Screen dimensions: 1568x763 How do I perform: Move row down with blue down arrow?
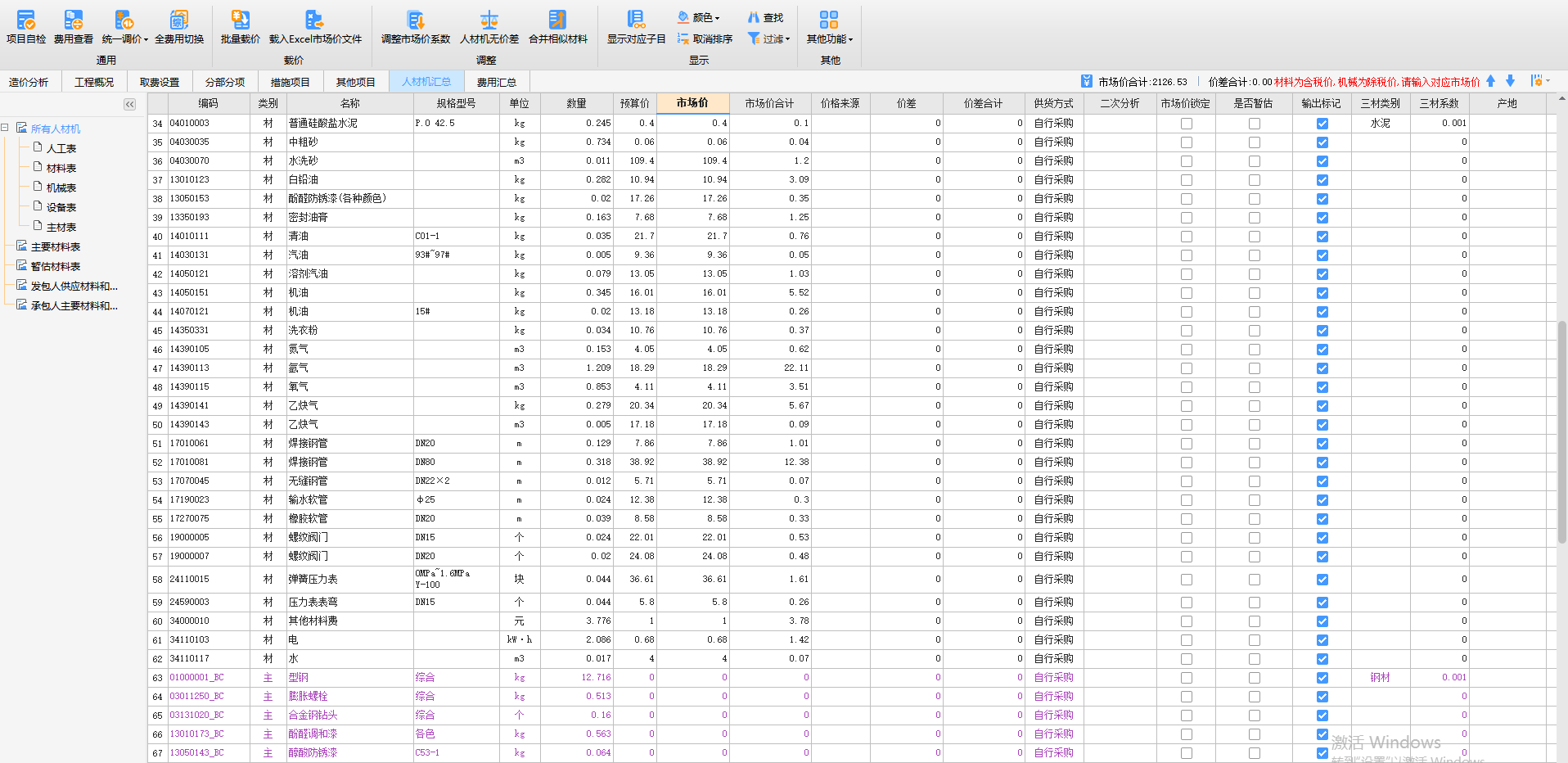click(1510, 81)
